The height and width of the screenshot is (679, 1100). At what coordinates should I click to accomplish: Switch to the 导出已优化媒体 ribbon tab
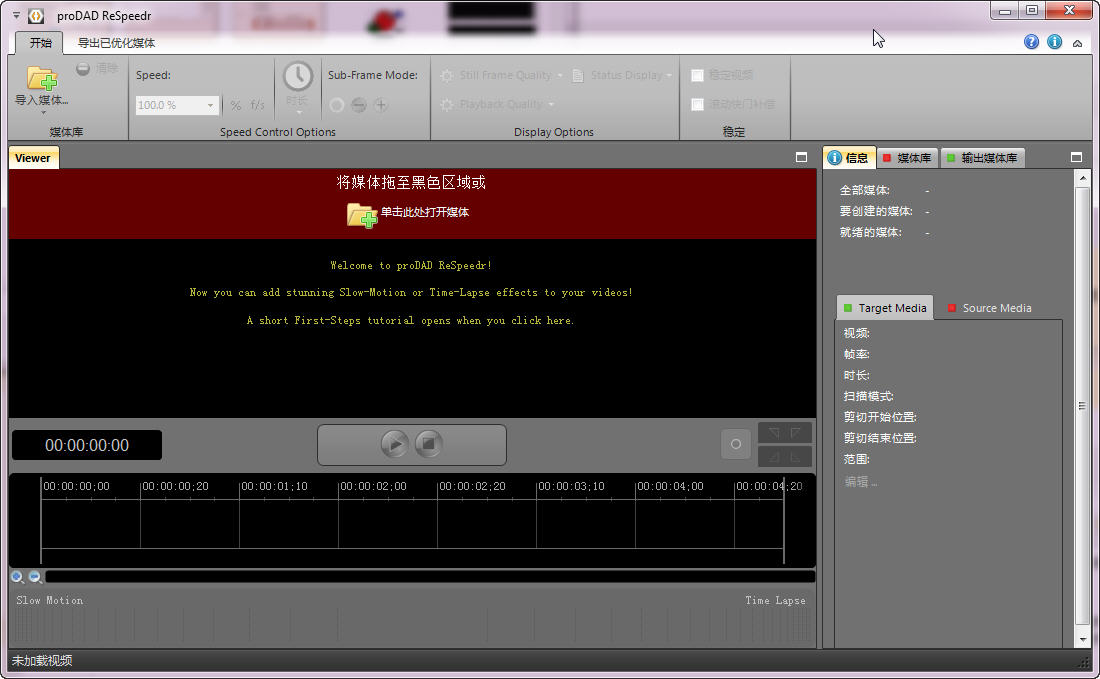(x=116, y=43)
